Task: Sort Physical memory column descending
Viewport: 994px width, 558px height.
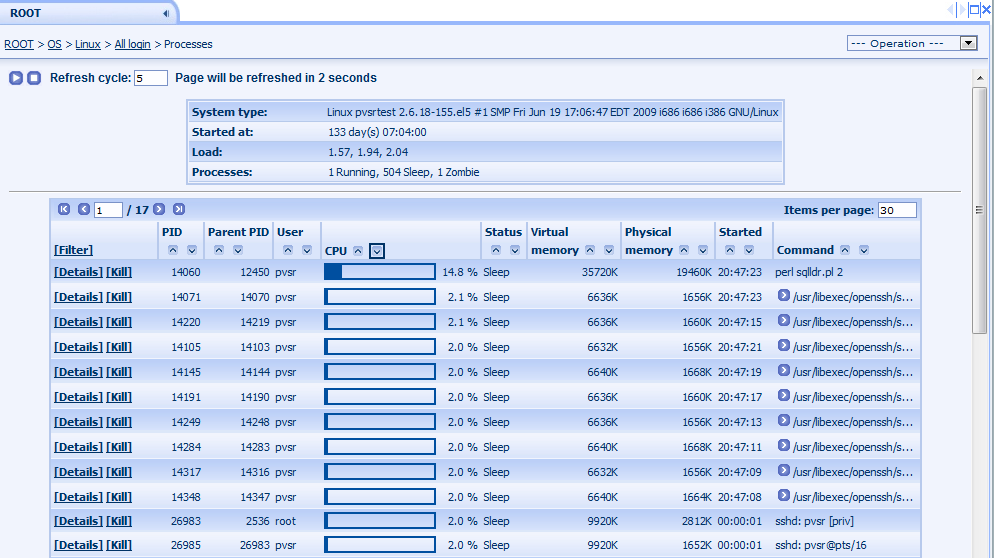Action: (x=703, y=250)
